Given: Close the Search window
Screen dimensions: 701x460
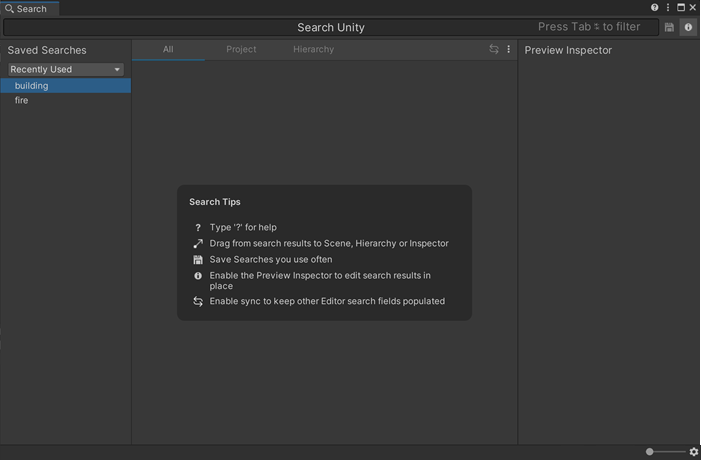Looking at the screenshot, I should pos(693,8).
